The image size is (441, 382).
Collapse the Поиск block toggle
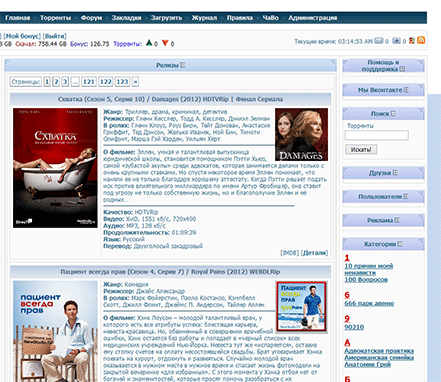tap(393, 113)
